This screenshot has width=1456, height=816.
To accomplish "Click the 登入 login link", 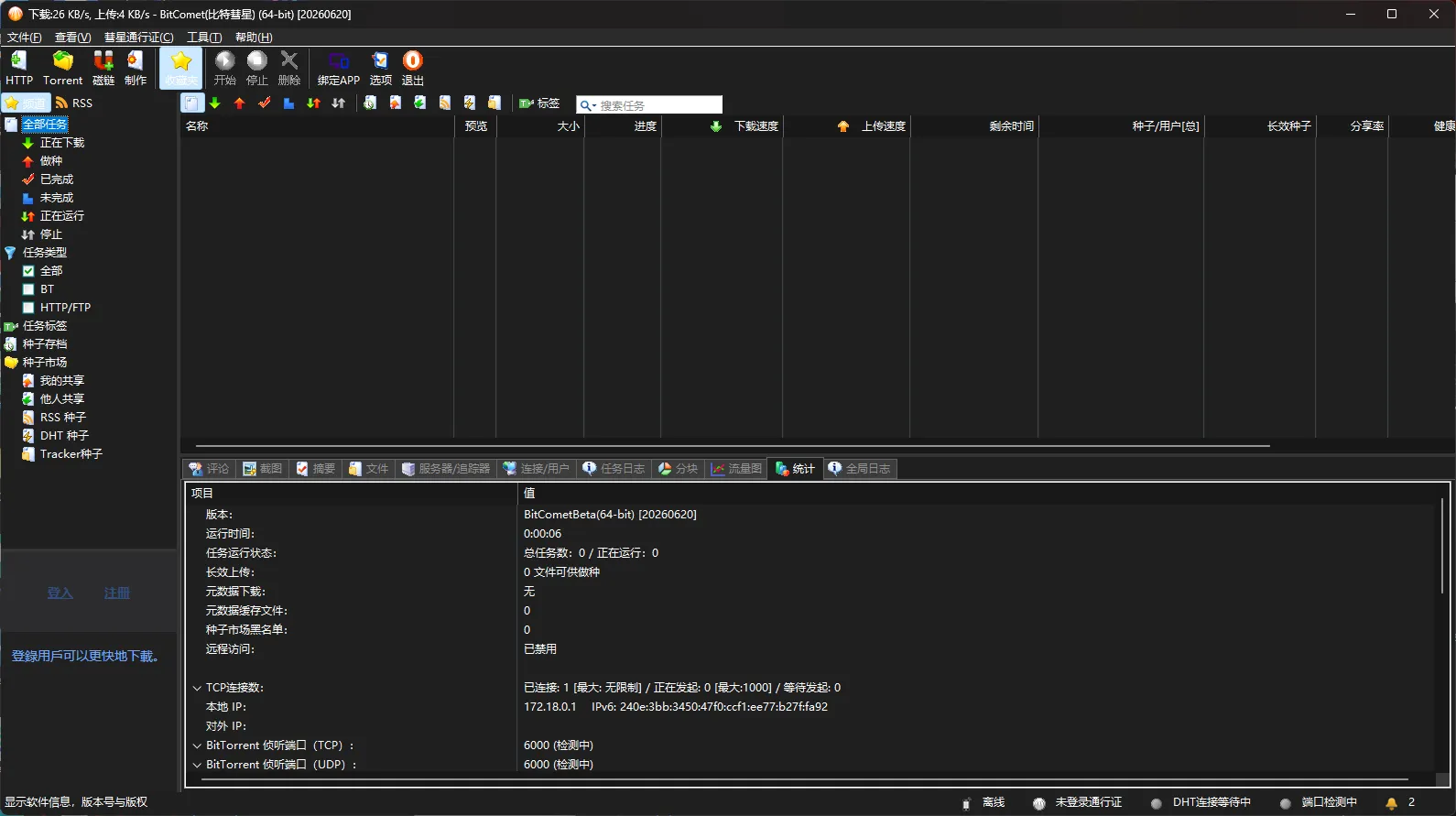I will coord(60,593).
